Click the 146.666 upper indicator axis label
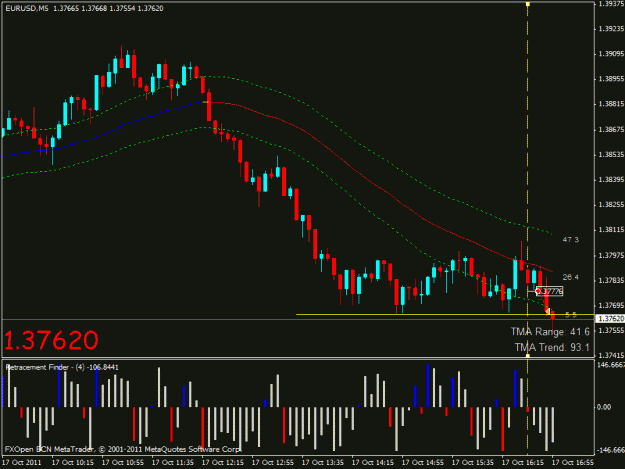The image size is (625, 469). [611, 365]
